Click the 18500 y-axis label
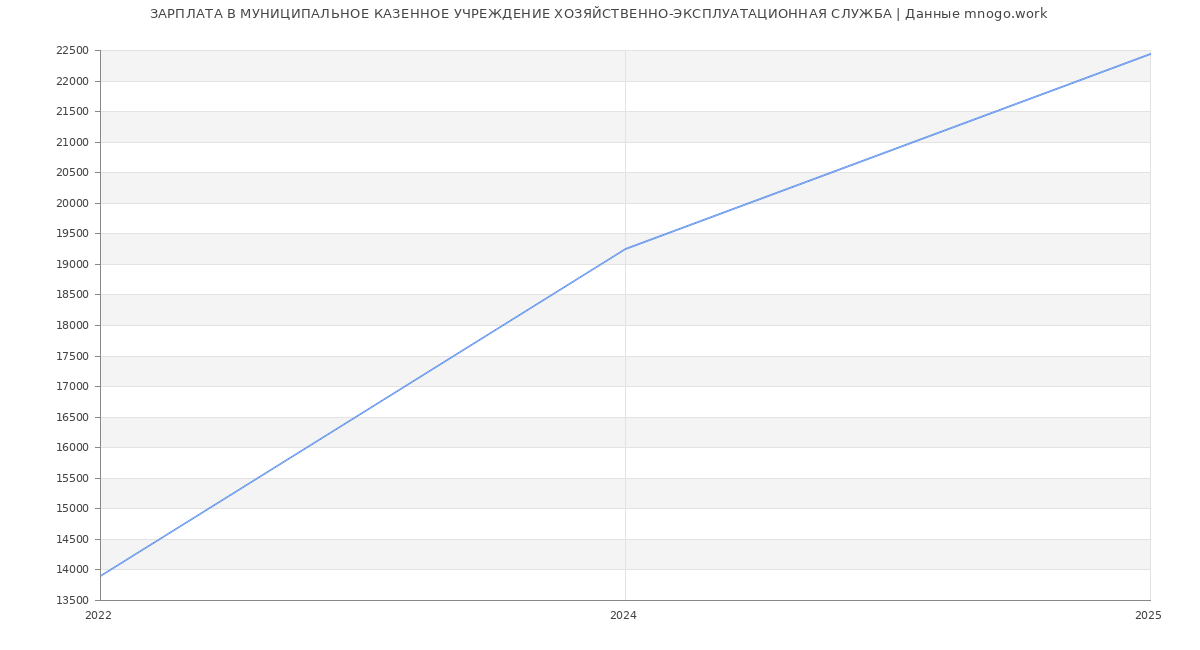The width and height of the screenshot is (1200, 650). [x=72, y=295]
